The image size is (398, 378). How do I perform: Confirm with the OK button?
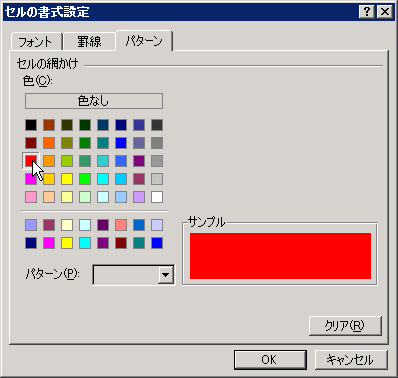270,360
